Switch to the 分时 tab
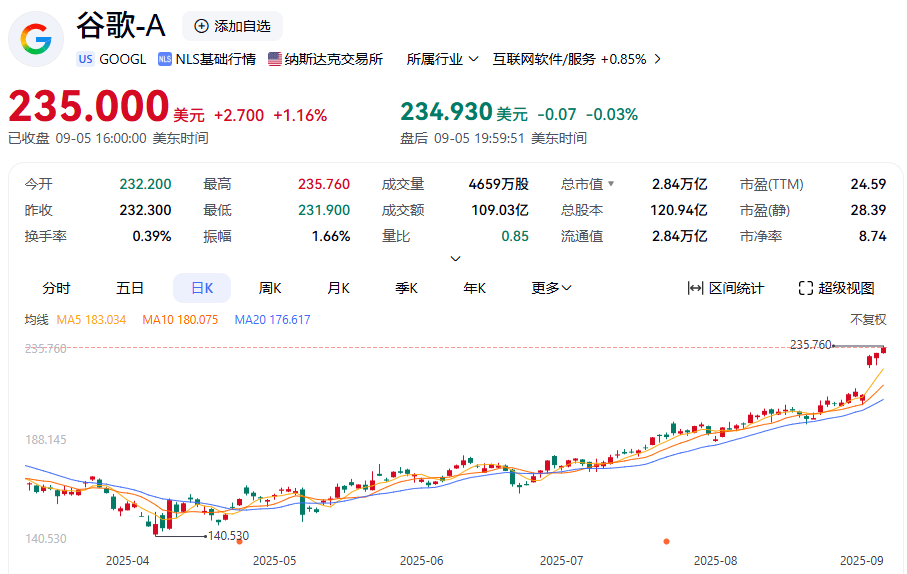The image size is (907, 574). point(57,288)
